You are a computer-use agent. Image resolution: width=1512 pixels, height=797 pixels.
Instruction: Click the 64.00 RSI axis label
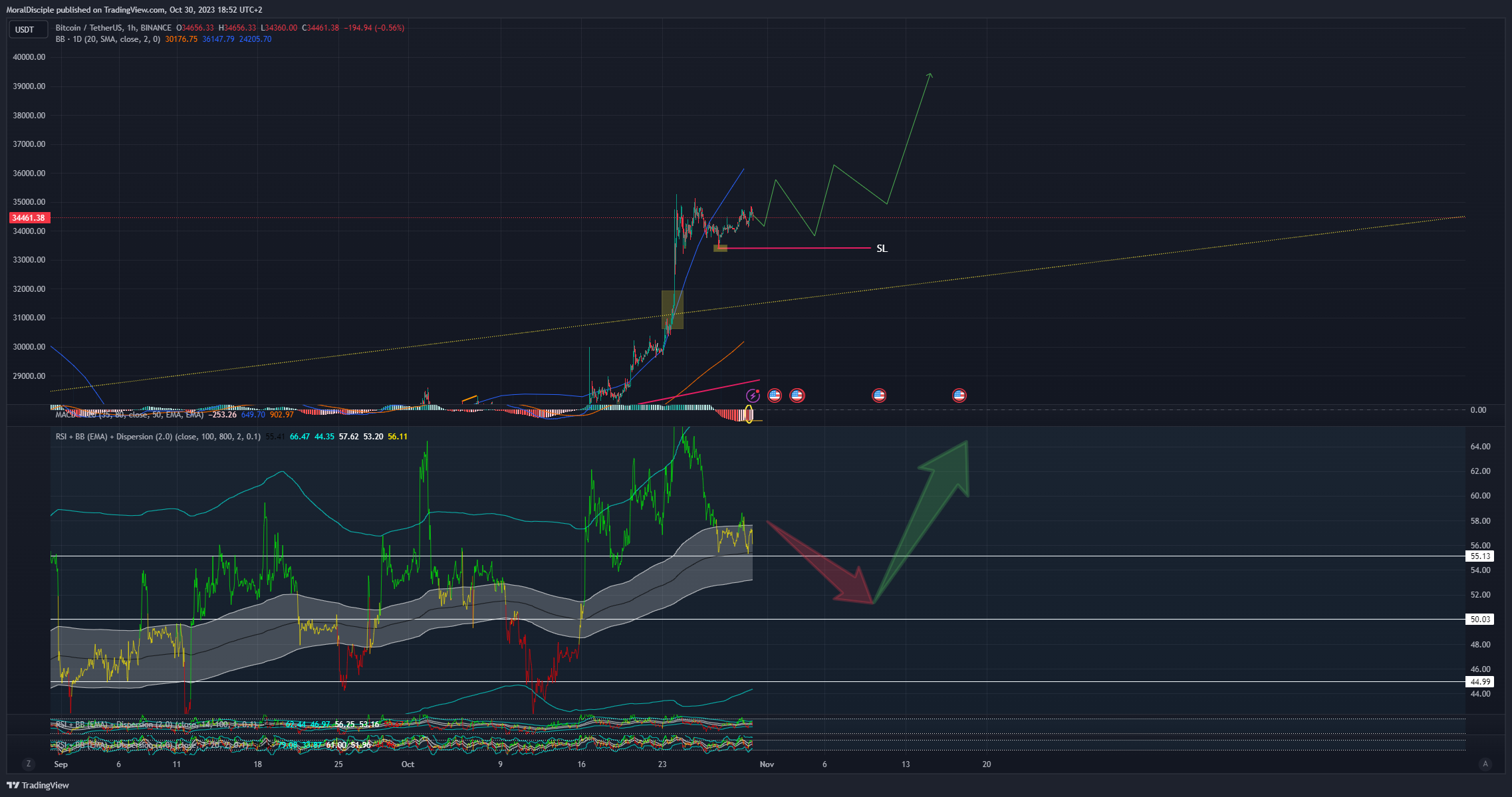click(1480, 447)
